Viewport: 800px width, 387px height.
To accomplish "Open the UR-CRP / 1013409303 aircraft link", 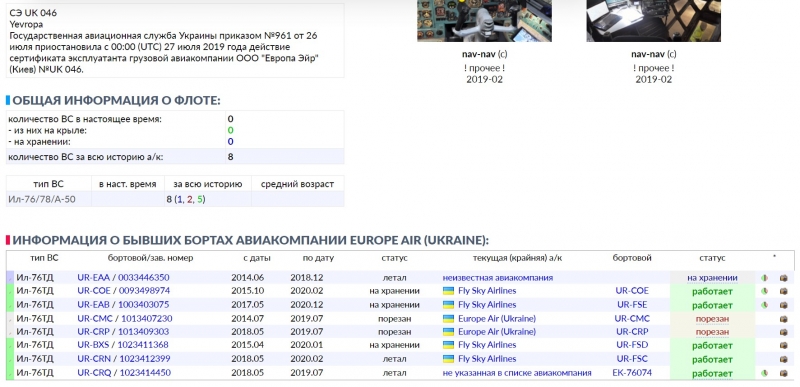I will [x=123, y=331].
